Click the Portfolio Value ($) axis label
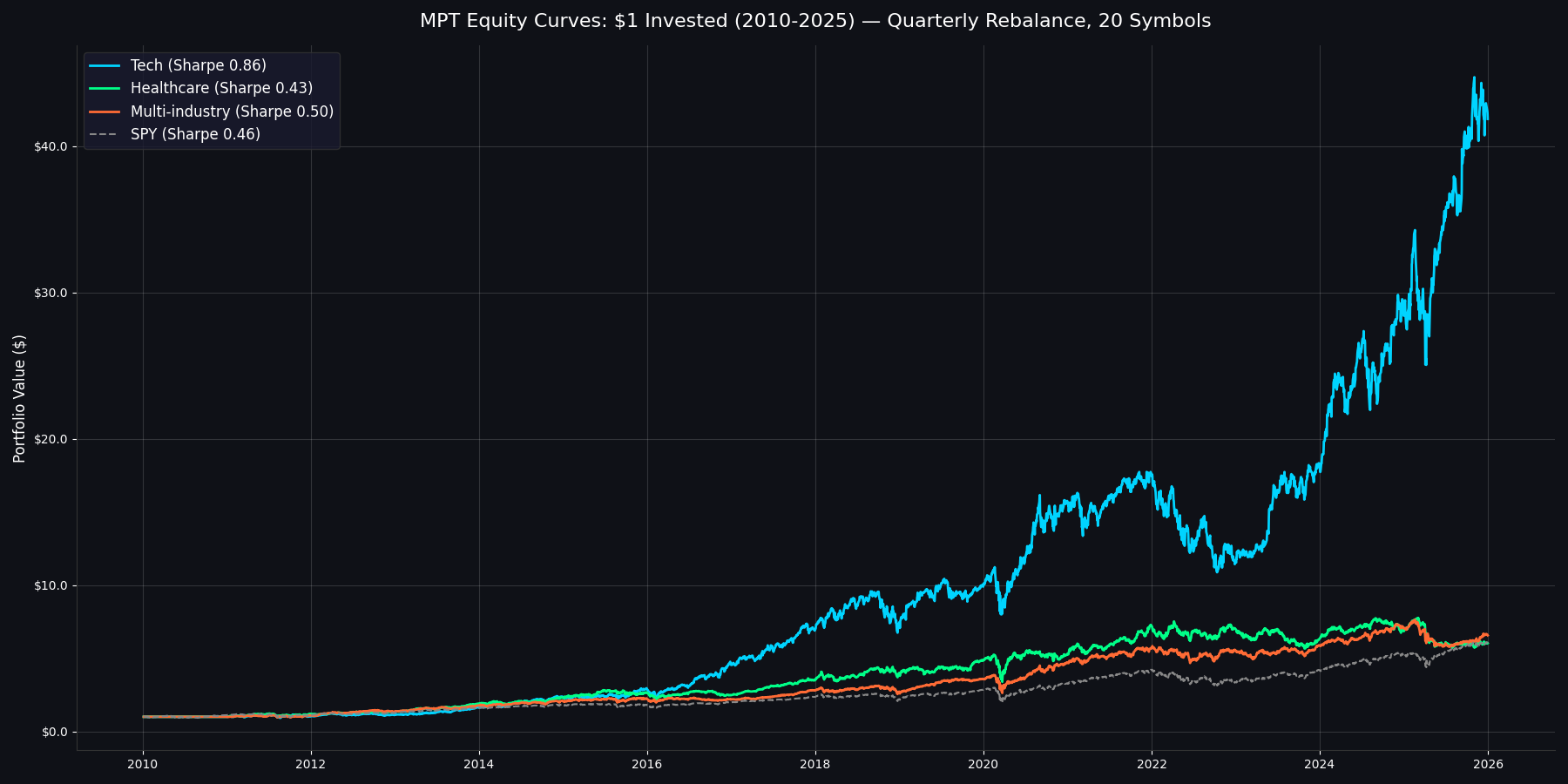Image resolution: width=1568 pixels, height=784 pixels. 19,398
